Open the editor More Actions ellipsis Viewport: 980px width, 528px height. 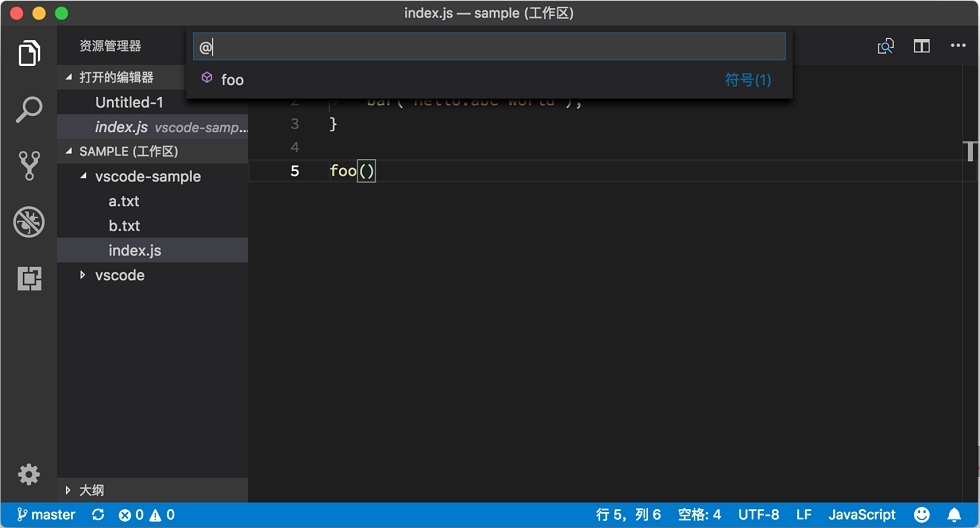(958, 46)
